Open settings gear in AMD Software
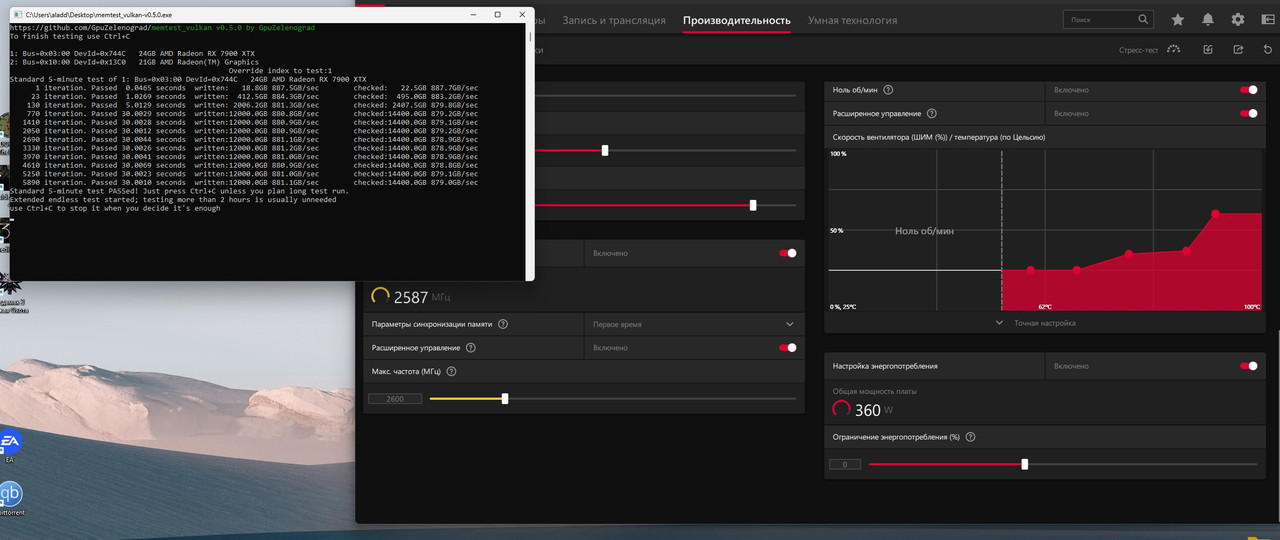1280x540 pixels. click(1238, 20)
